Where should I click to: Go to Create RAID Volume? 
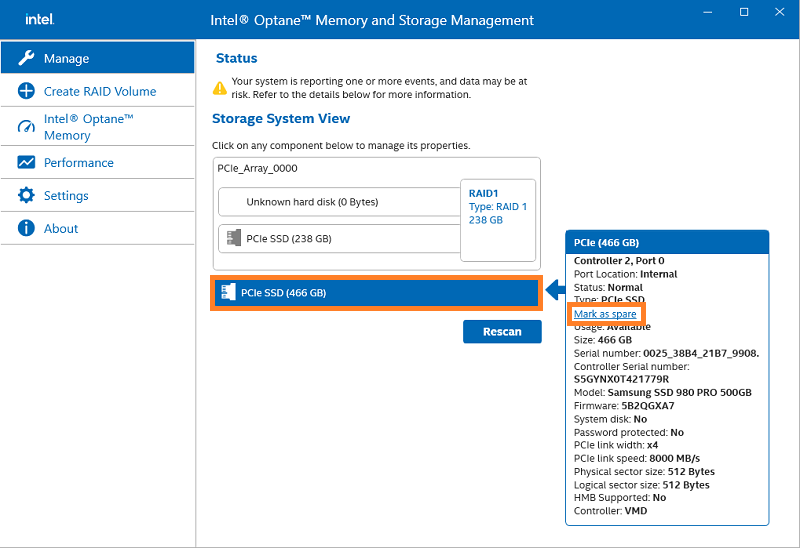[x=97, y=91]
